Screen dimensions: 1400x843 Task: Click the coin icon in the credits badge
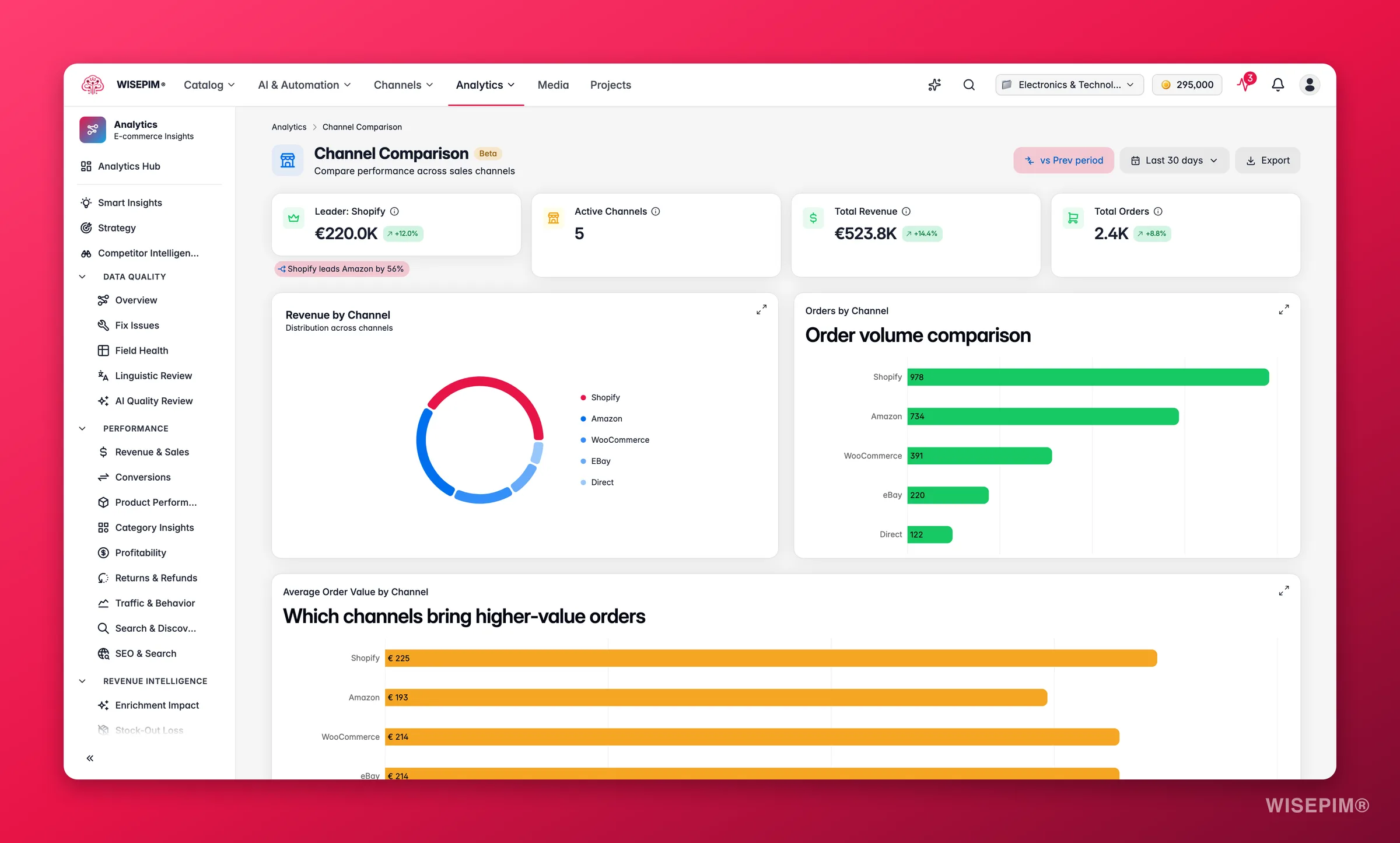click(1165, 85)
